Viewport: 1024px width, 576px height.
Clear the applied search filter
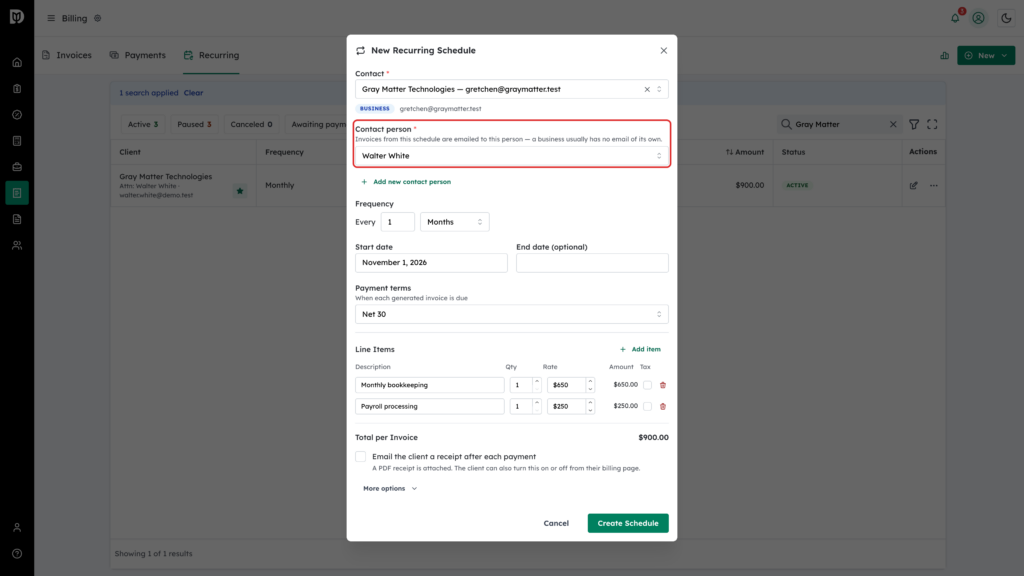click(x=193, y=93)
